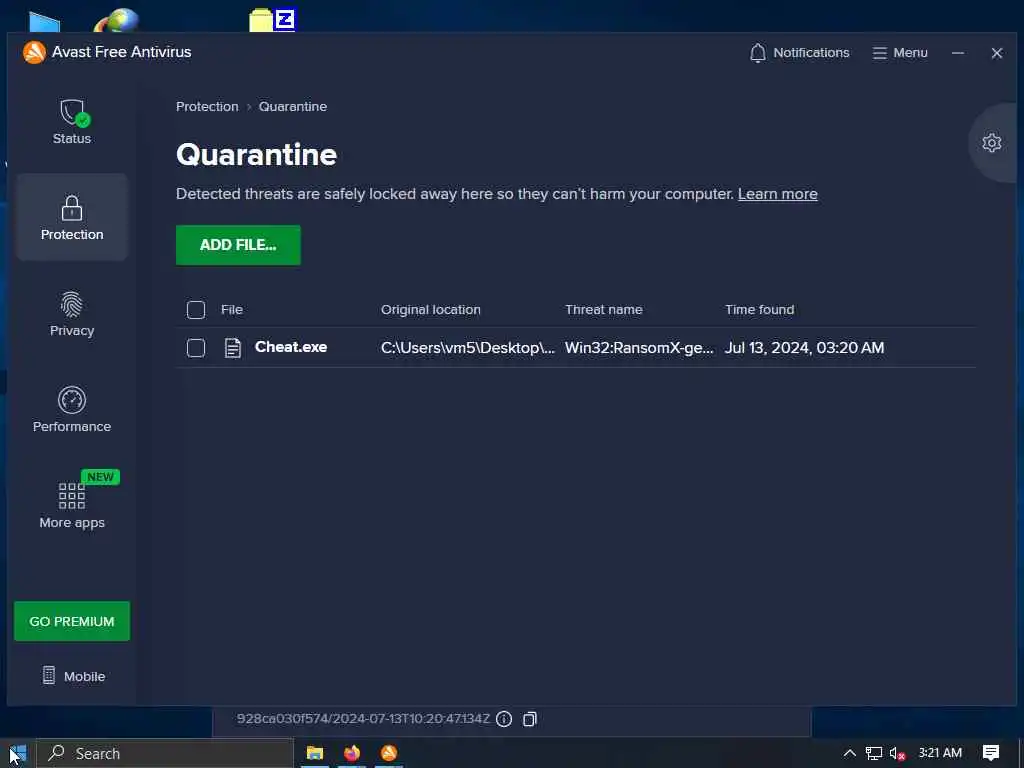The image size is (1024, 768).
Task: Click the ADD FILE... button
Action: coord(238,245)
